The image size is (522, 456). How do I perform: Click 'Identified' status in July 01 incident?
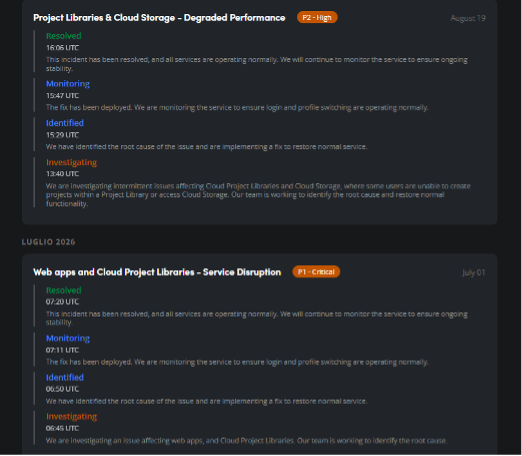click(x=65, y=378)
